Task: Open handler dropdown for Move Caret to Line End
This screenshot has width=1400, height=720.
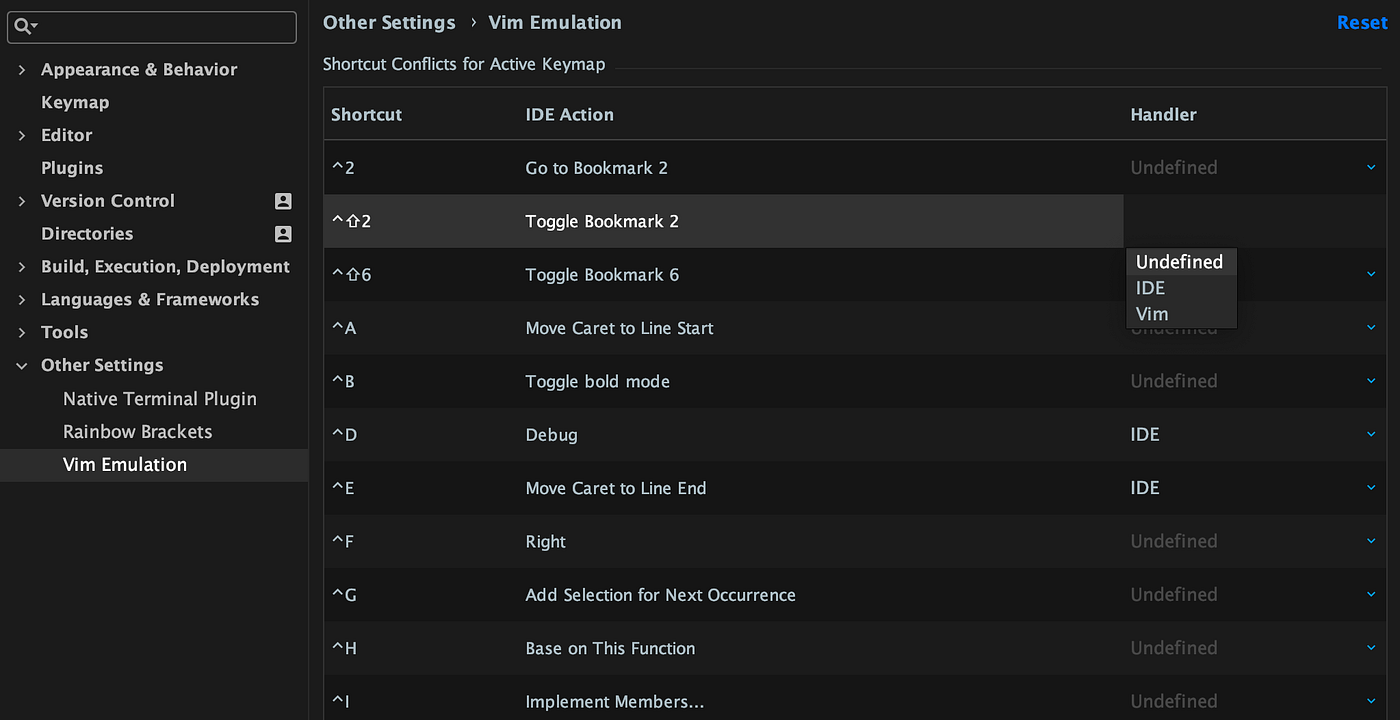Action: 1371,488
